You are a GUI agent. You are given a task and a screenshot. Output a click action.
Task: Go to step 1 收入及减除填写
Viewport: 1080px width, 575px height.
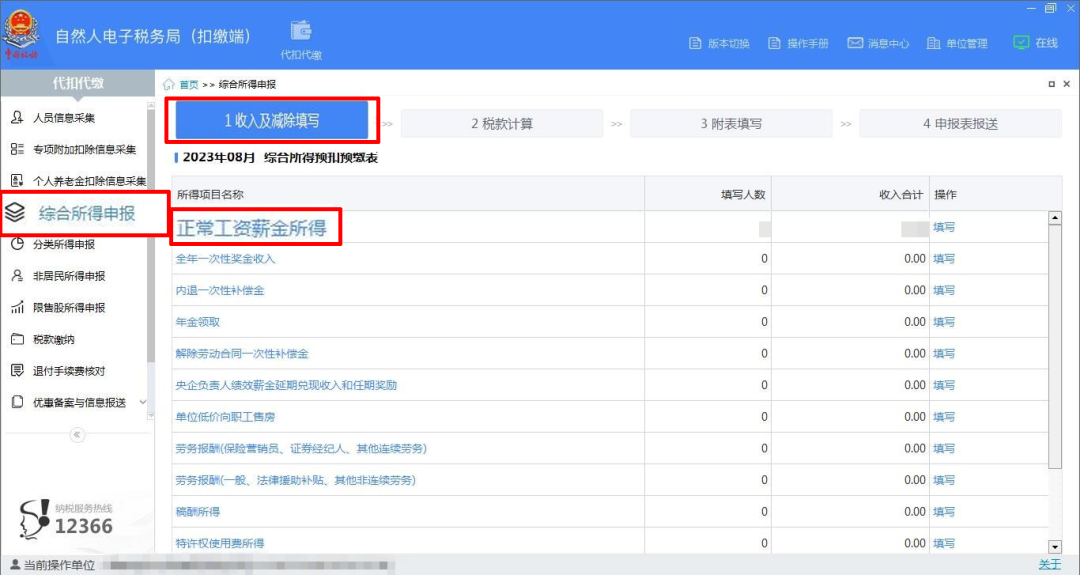(x=272, y=121)
